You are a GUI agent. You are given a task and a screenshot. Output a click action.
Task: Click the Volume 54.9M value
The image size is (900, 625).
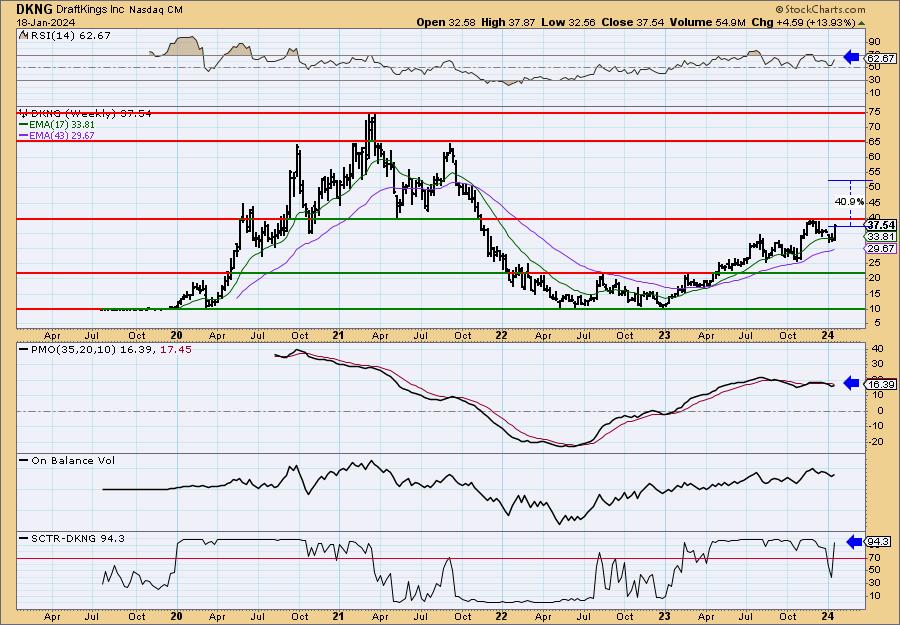707,23
